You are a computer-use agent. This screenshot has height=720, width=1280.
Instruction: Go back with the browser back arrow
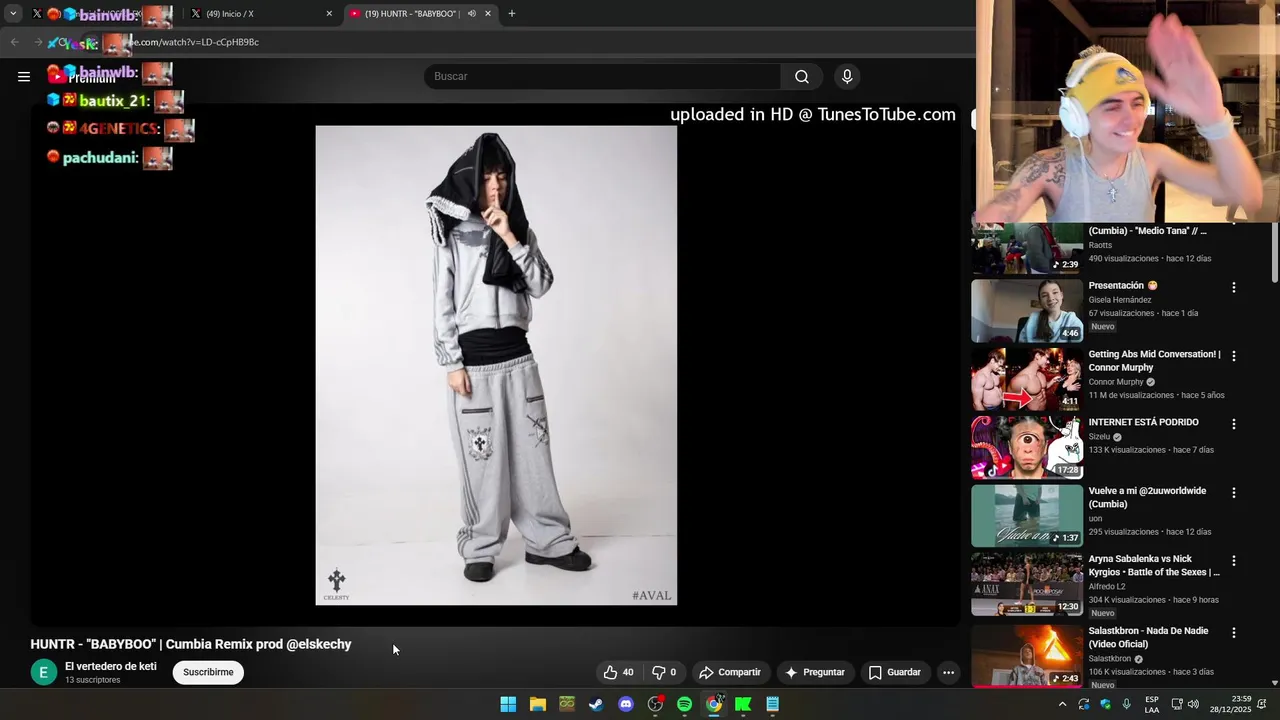14,42
